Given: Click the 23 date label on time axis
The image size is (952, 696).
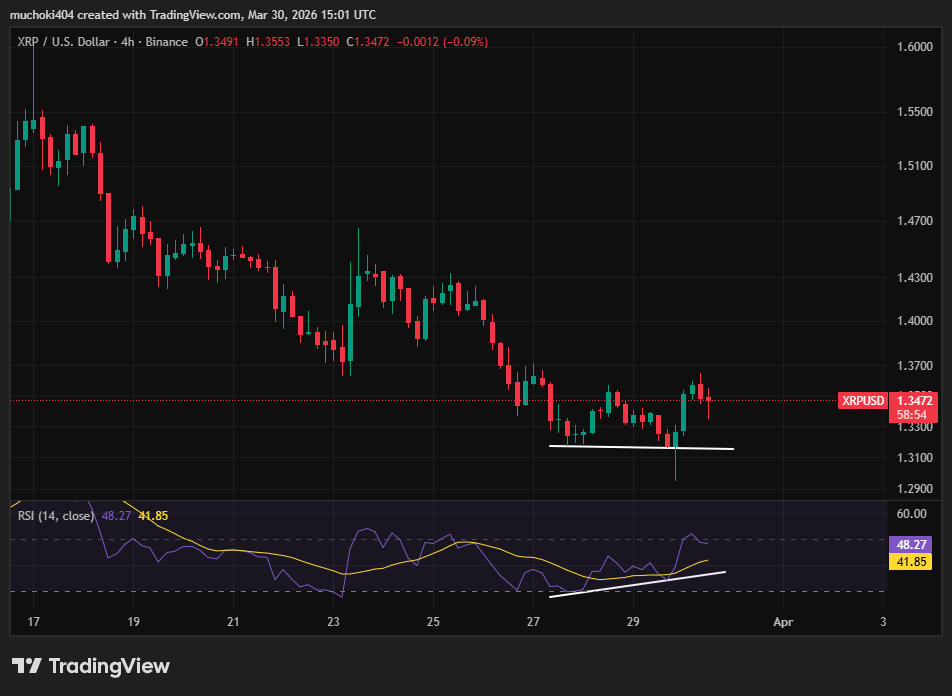Looking at the screenshot, I should [333, 621].
